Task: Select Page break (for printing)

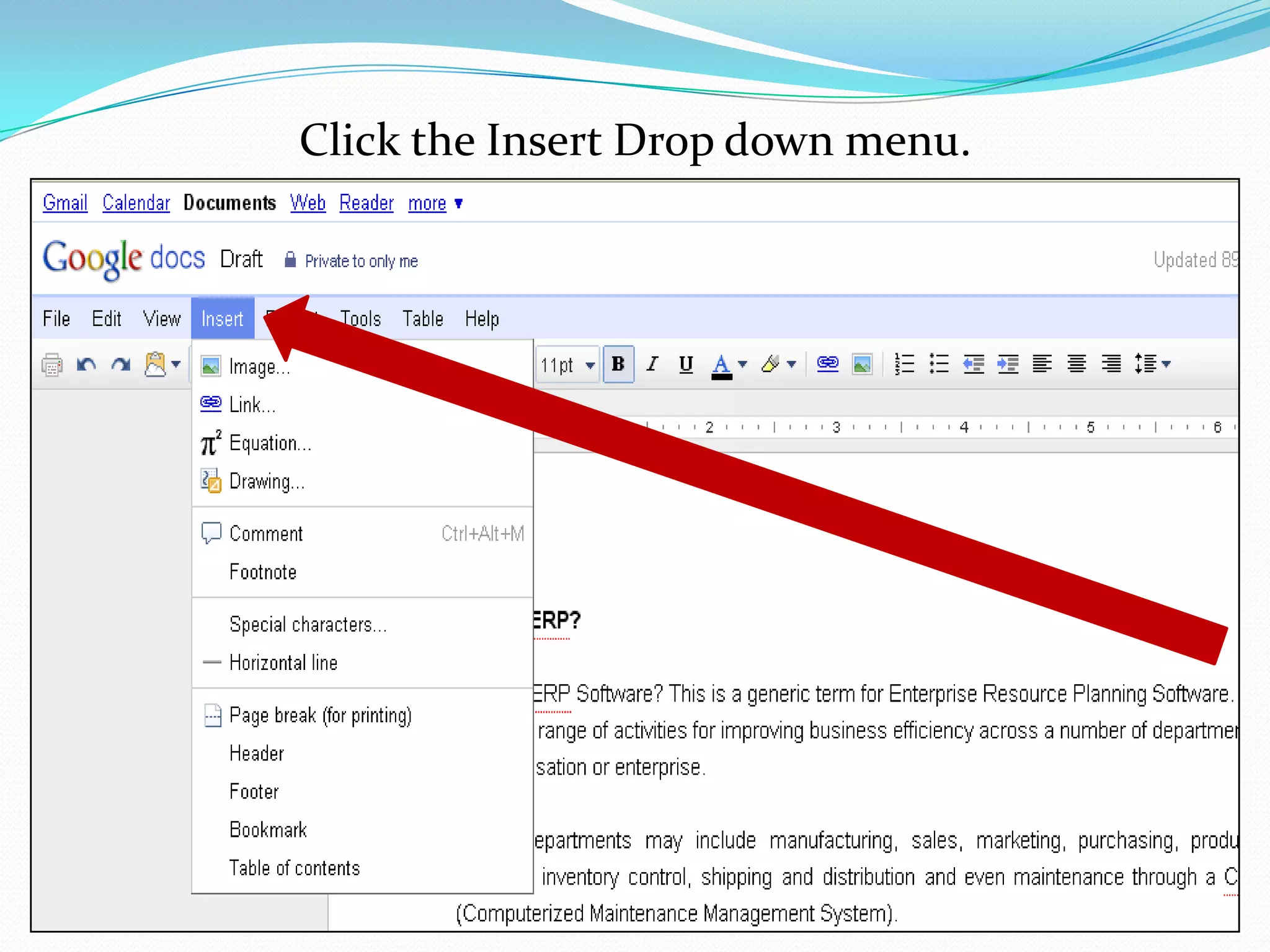Action: [x=363, y=715]
